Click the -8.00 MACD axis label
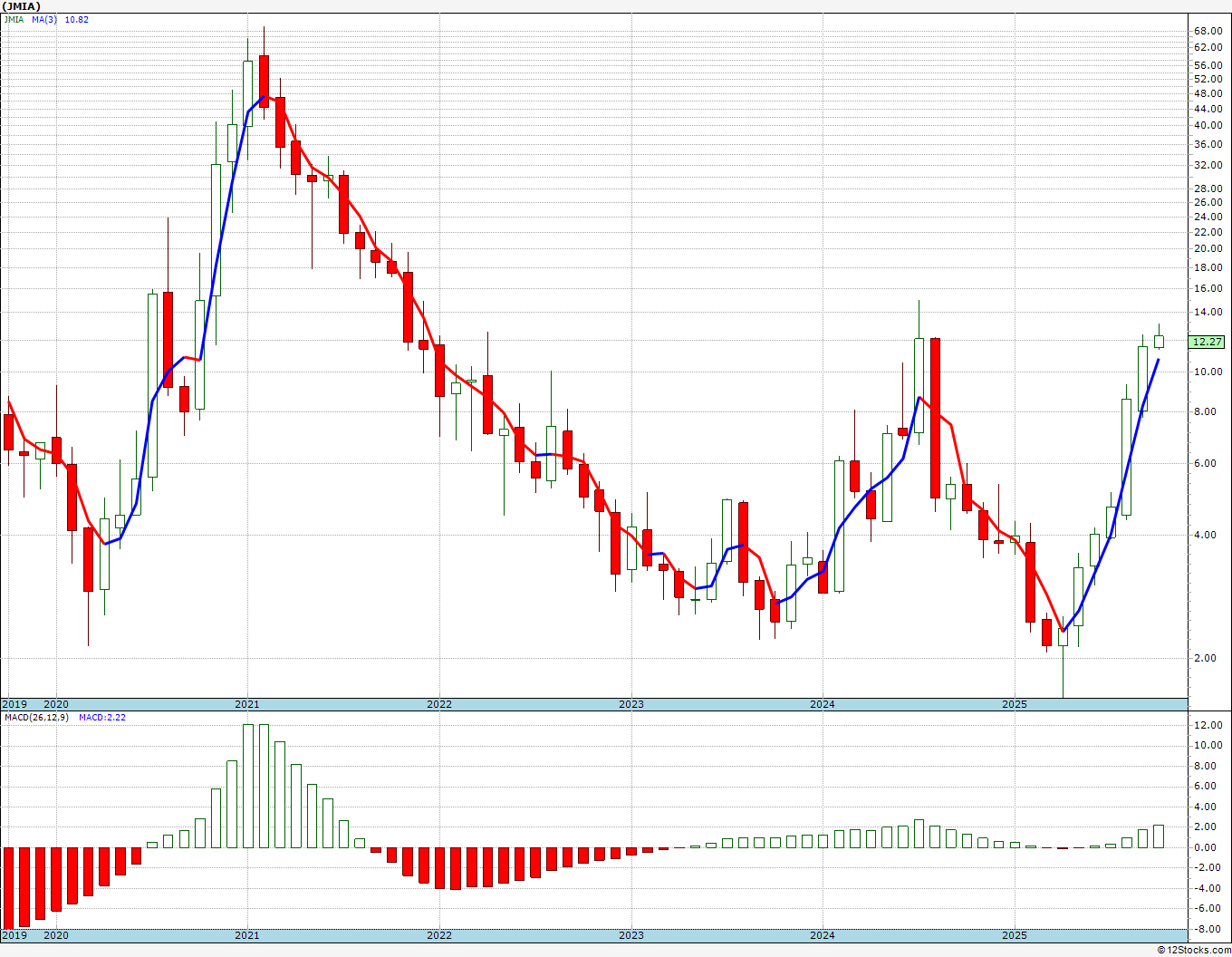 pyautogui.click(x=1208, y=929)
